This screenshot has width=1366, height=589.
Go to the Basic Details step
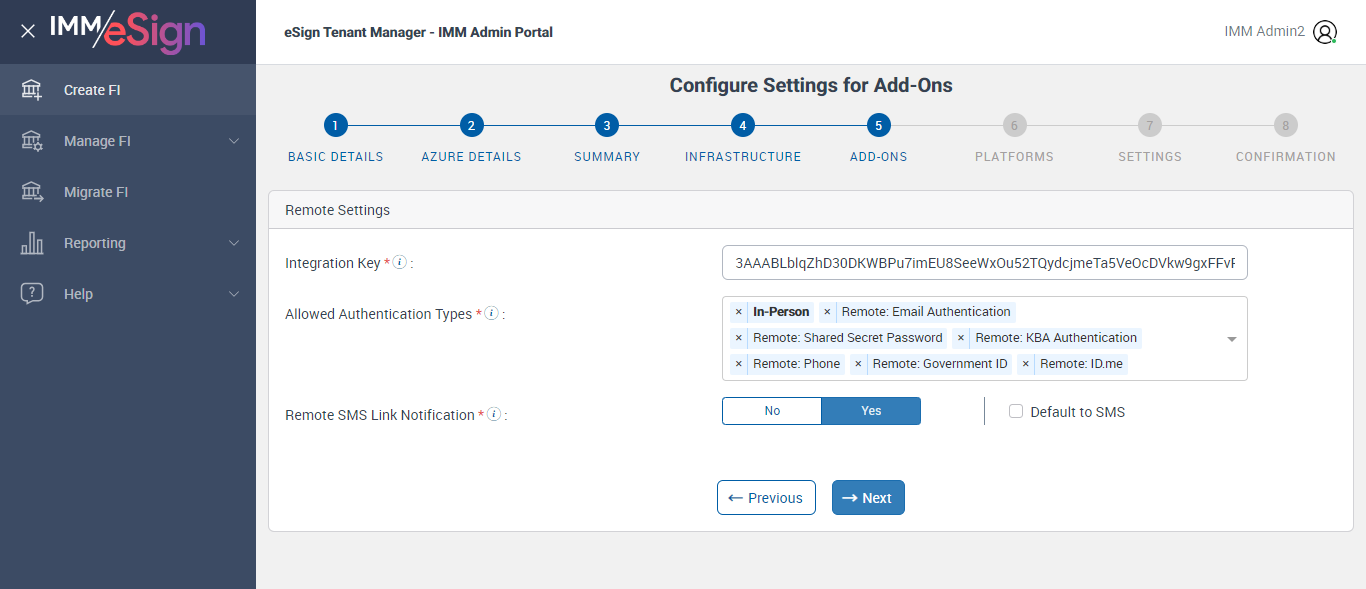tap(335, 126)
